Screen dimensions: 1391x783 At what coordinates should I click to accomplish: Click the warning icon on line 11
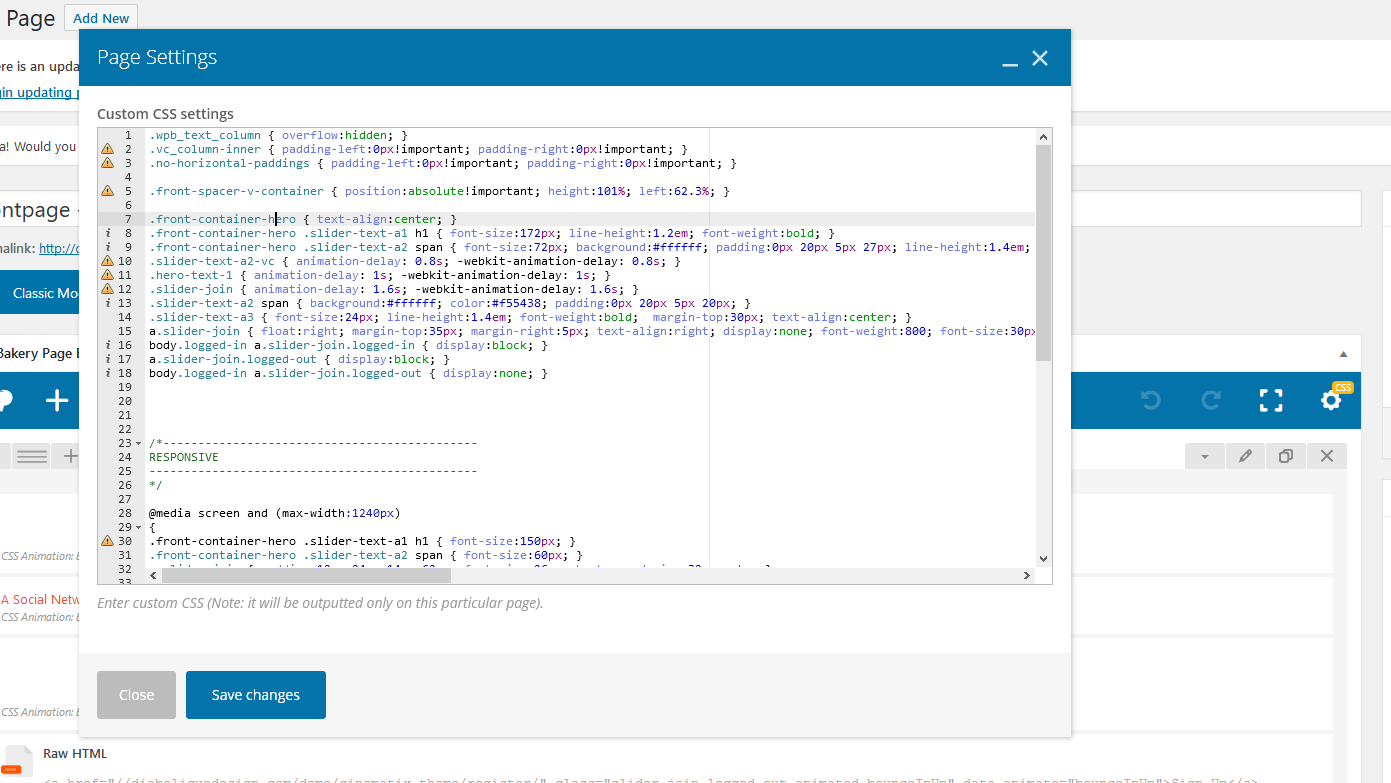107,275
